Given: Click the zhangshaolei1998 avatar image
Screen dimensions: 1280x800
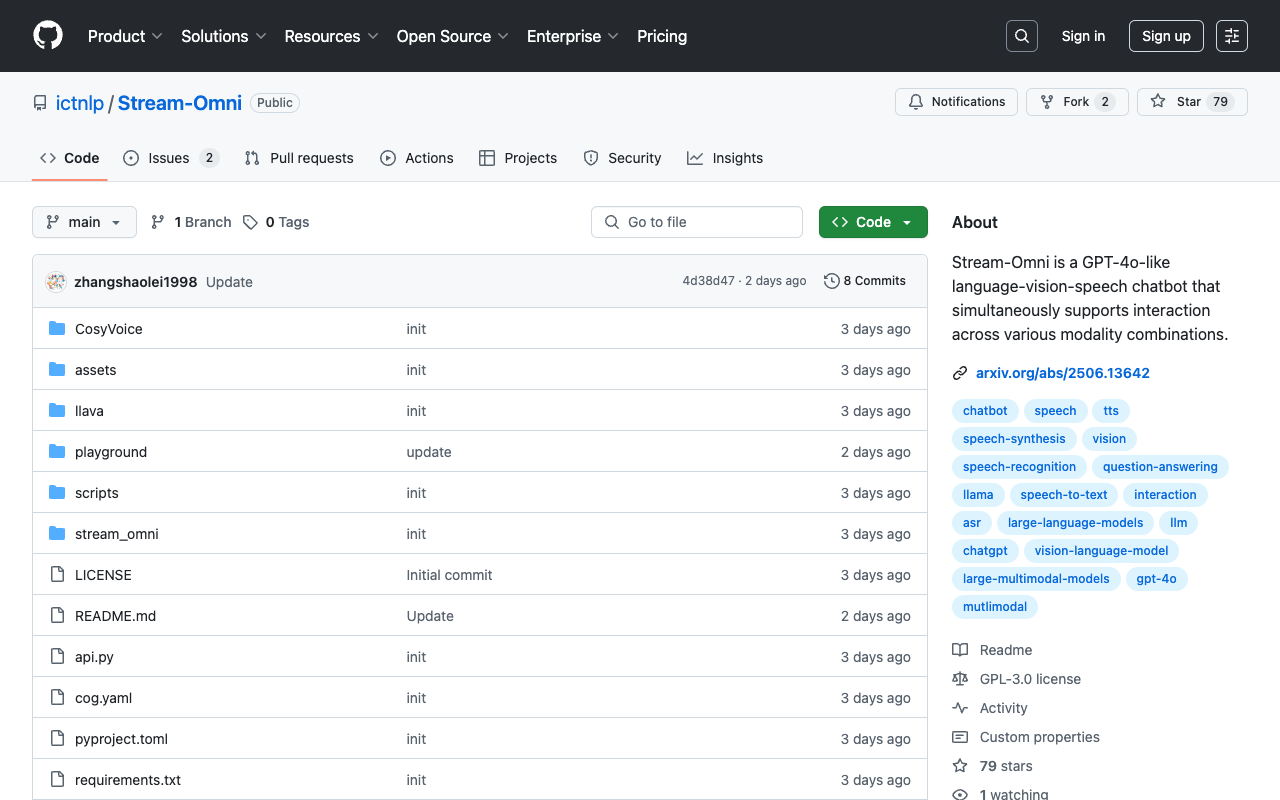Looking at the screenshot, I should (56, 282).
